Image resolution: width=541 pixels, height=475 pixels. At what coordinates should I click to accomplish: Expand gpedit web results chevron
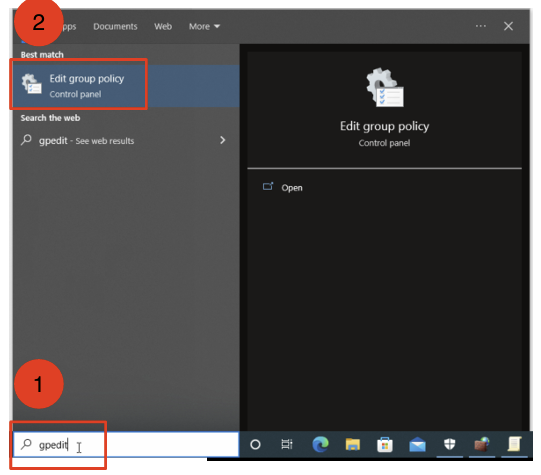point(223,140)
